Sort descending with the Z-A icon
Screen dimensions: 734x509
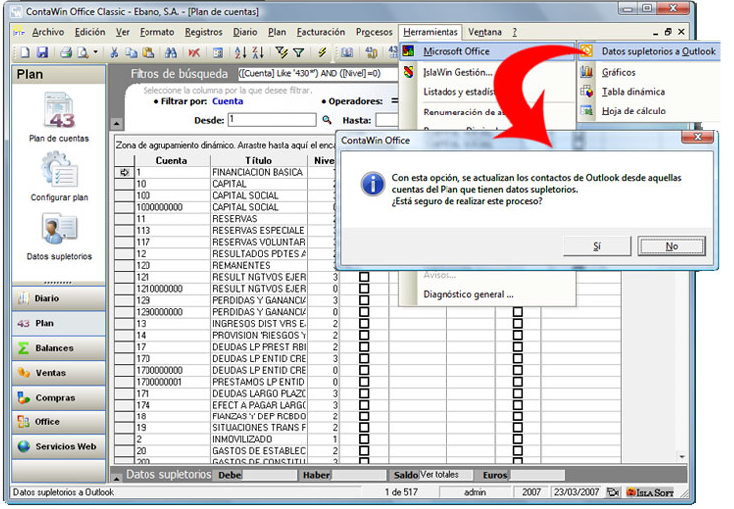258,52
